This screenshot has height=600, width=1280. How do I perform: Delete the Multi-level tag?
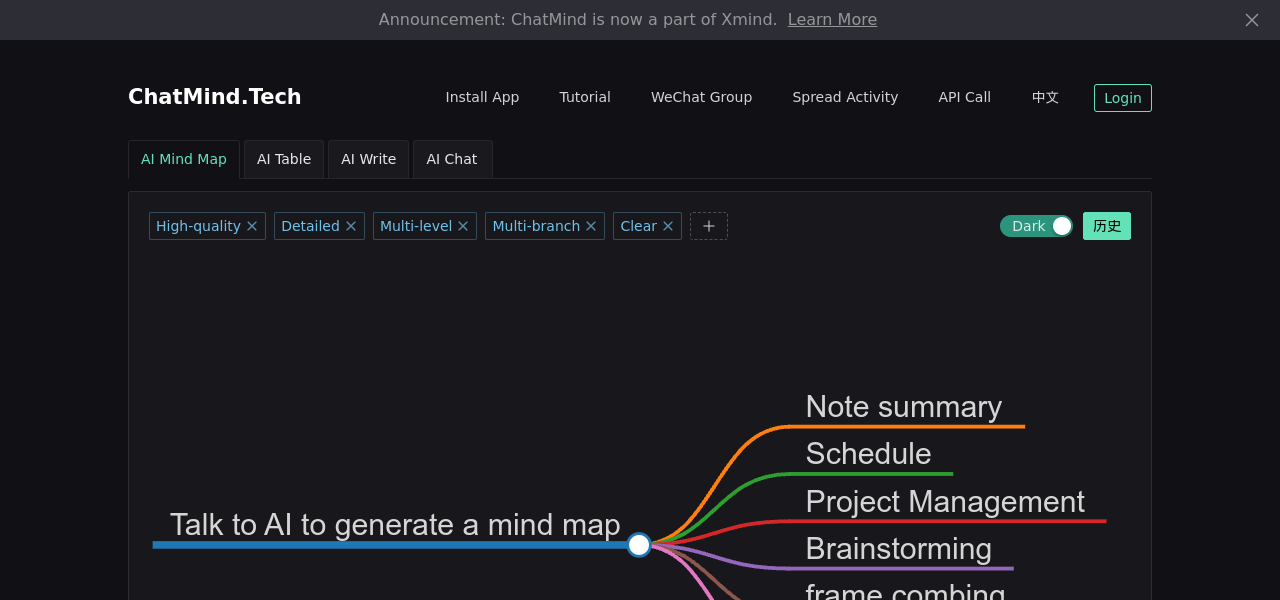click(463, 226)
